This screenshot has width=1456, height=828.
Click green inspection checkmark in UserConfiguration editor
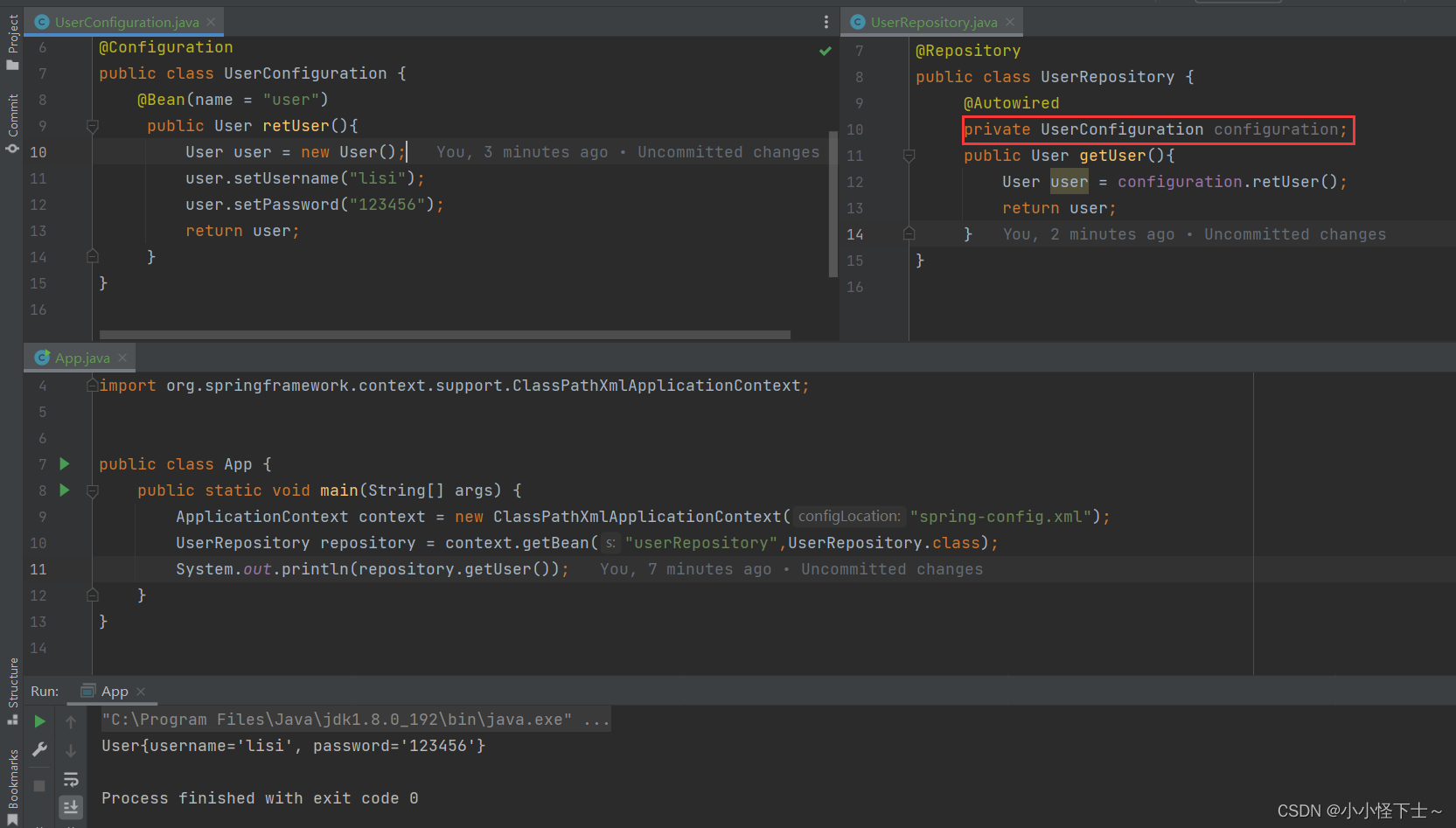[x=825, y=51]
